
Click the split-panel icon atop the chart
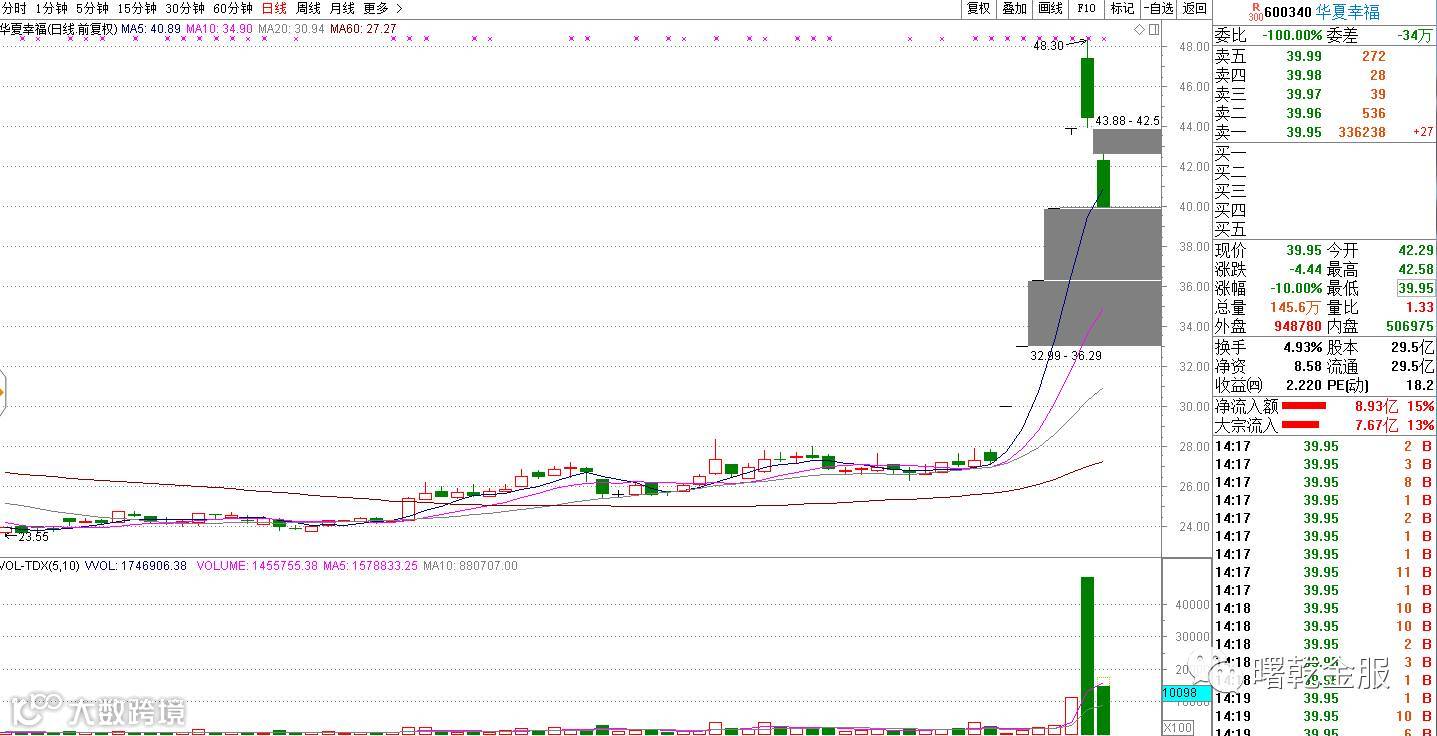tap(1154, 29)
